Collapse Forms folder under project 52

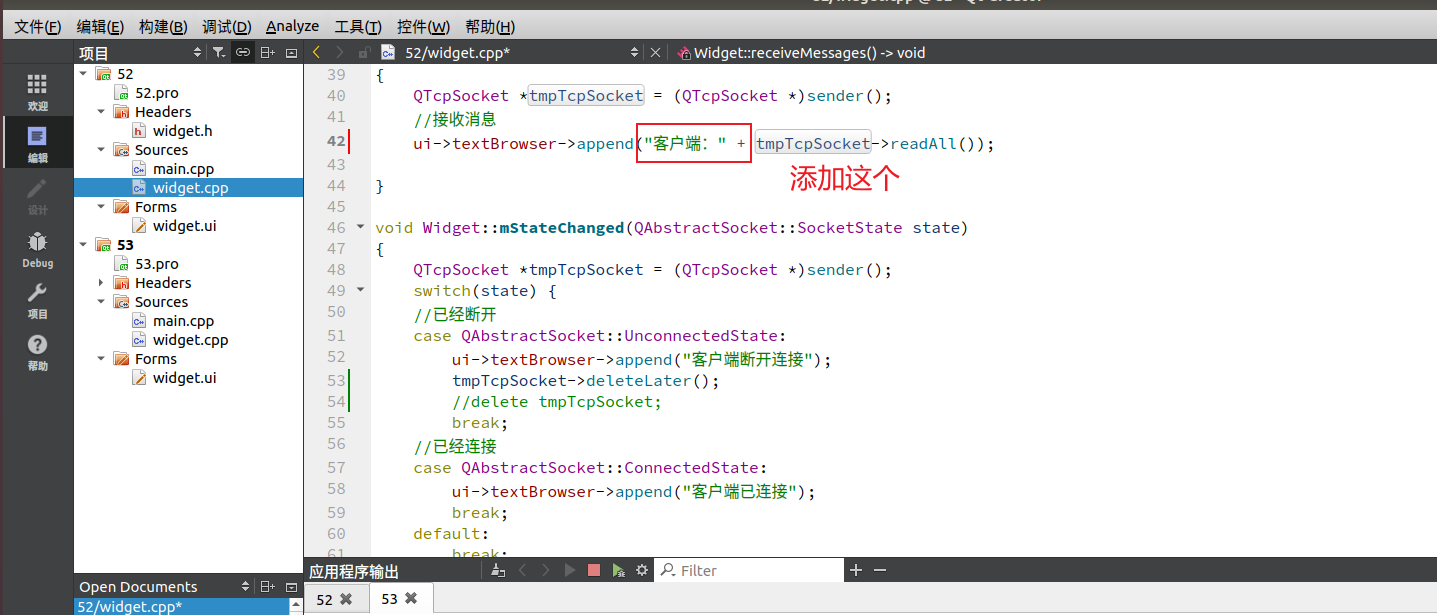pyautogui.click(x=101, y=207)
